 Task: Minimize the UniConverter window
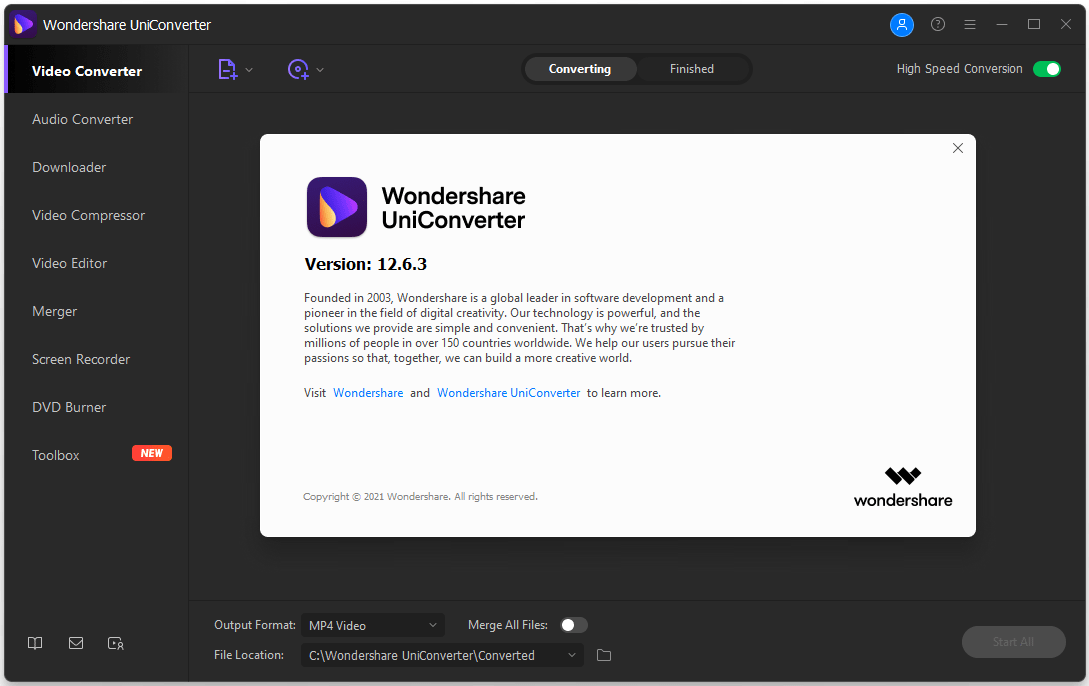point(1001,24)
